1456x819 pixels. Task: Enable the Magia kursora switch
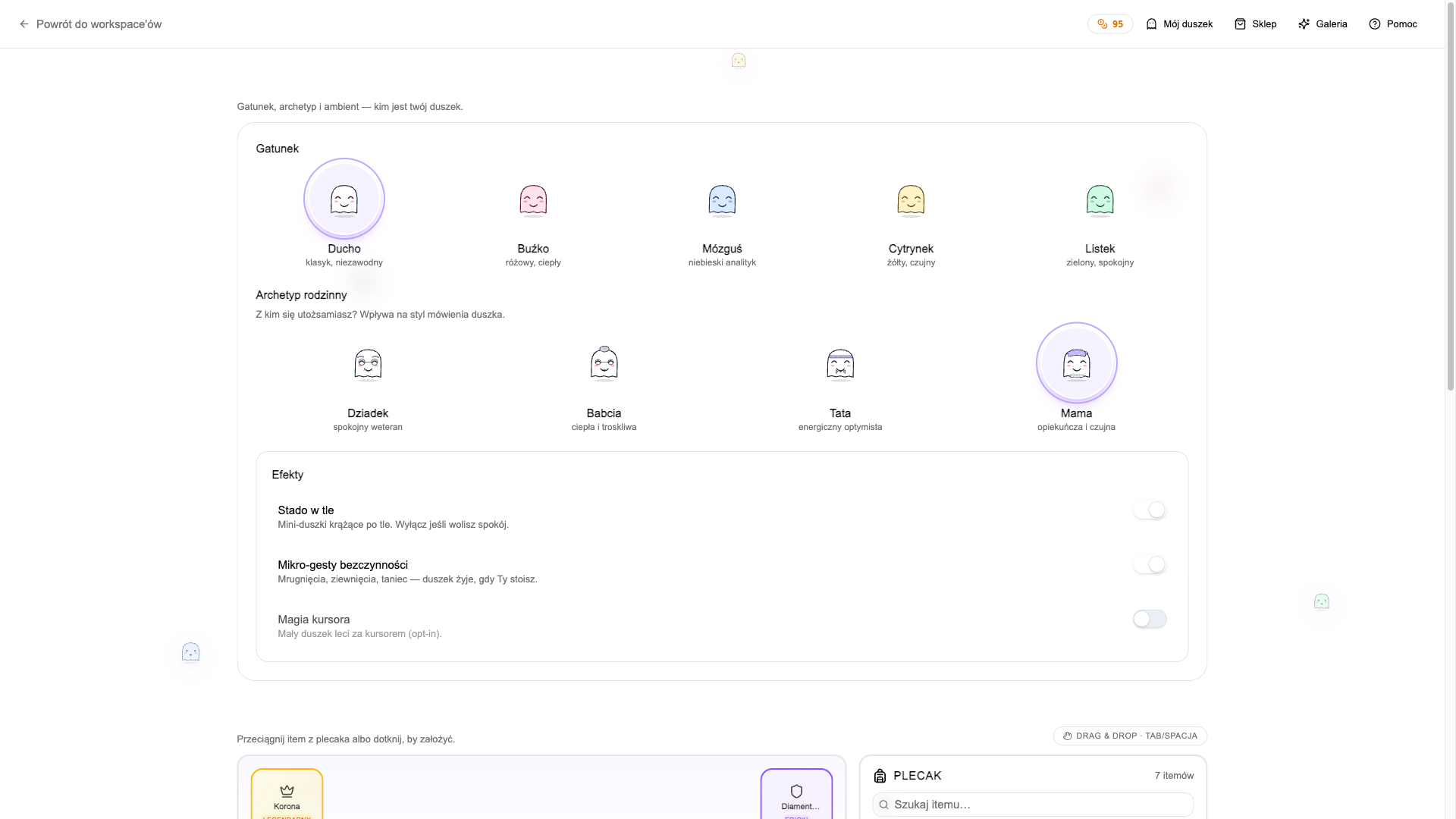(x=1150, y=619)
